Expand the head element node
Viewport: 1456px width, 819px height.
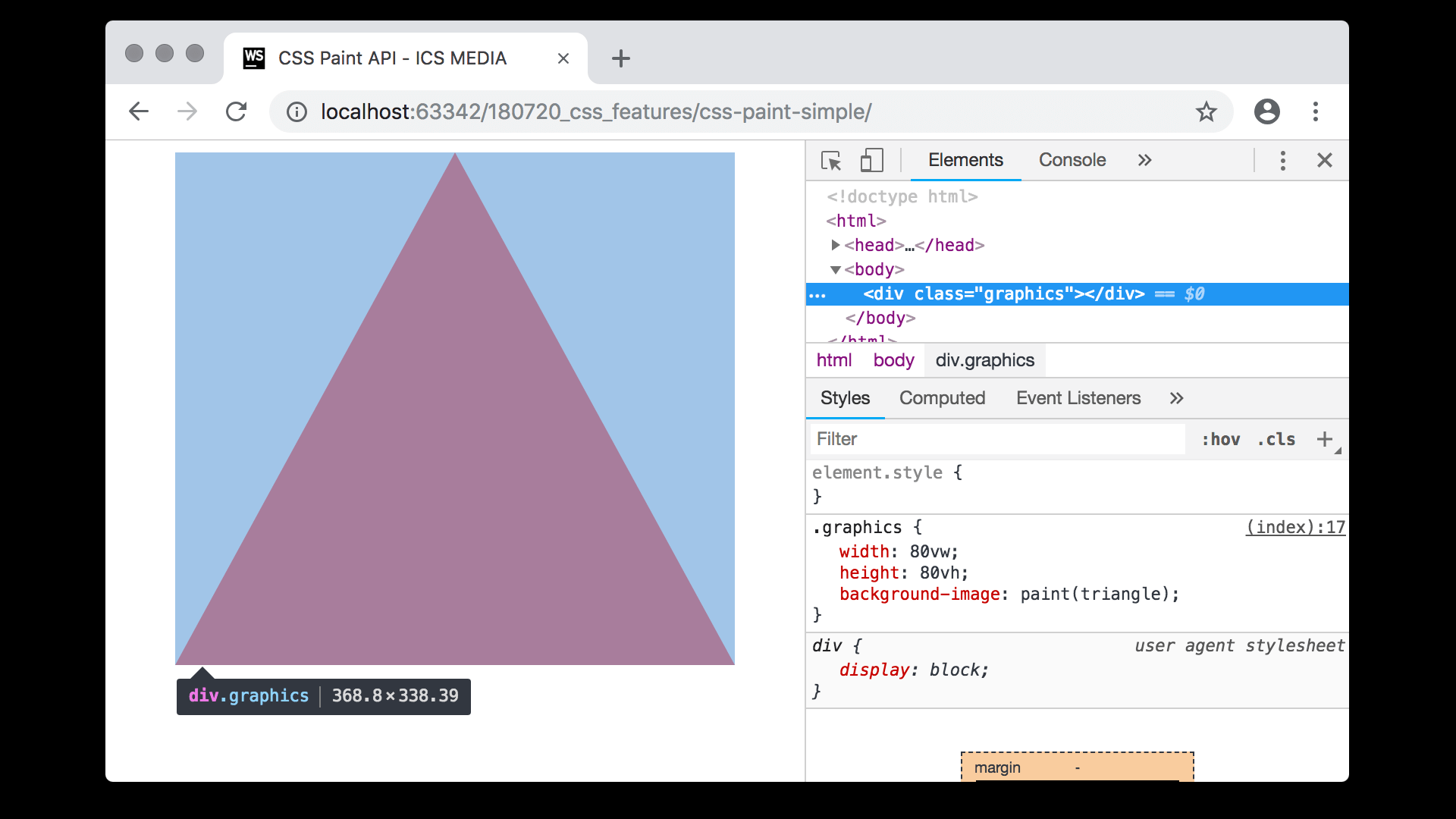coord(835,245)
